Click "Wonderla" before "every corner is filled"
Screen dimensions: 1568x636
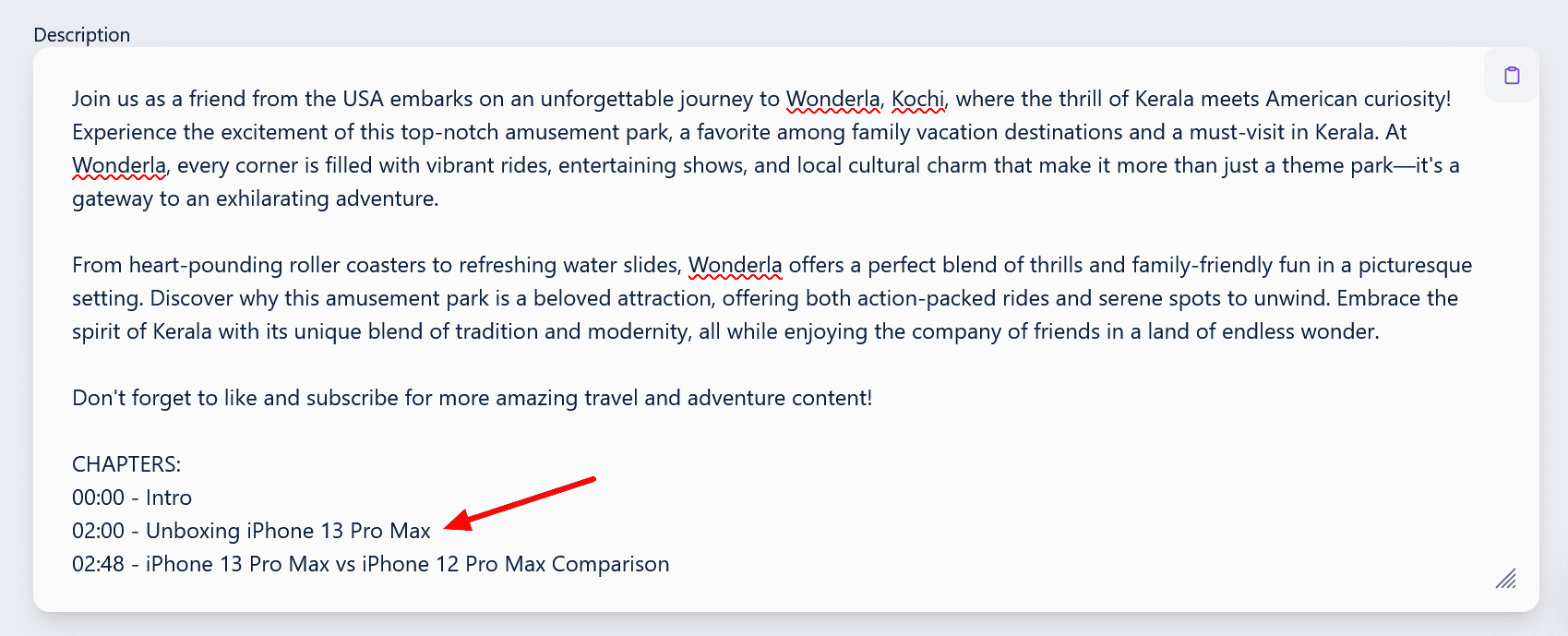(x=119, y=165)
